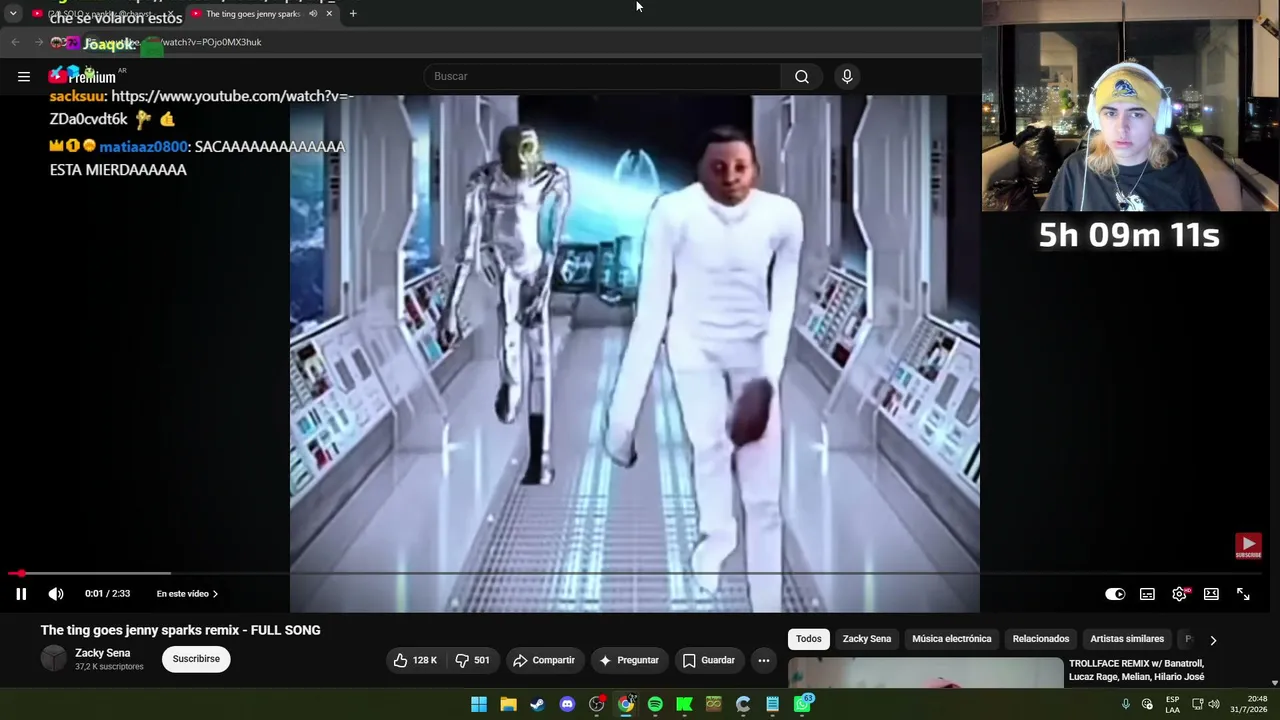1280x720 pixels.
Task: Select the Zacky Sena filter chip
Action: [867, 639]
